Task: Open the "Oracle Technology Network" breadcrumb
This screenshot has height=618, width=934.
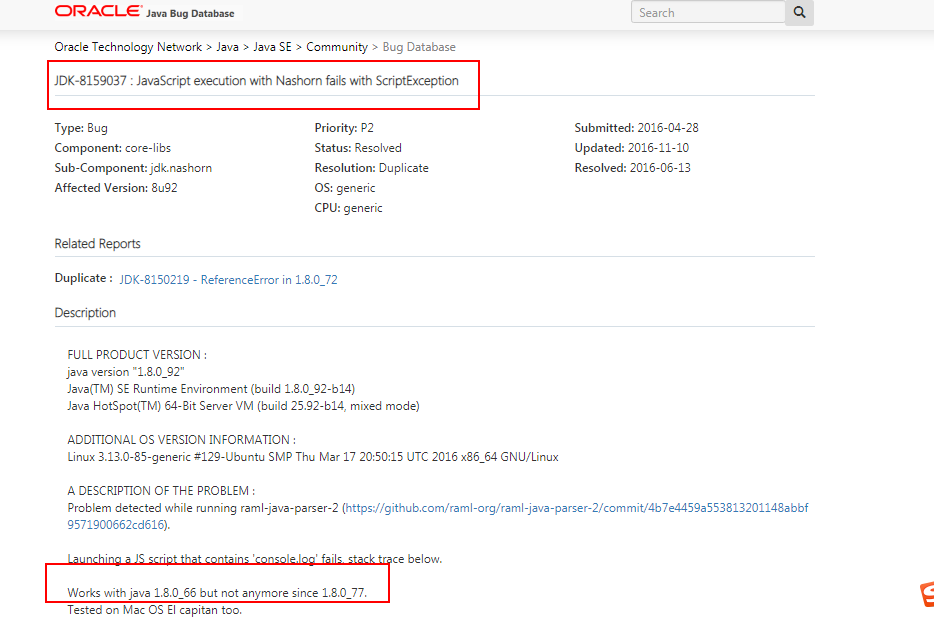Action: click(128, 46)
